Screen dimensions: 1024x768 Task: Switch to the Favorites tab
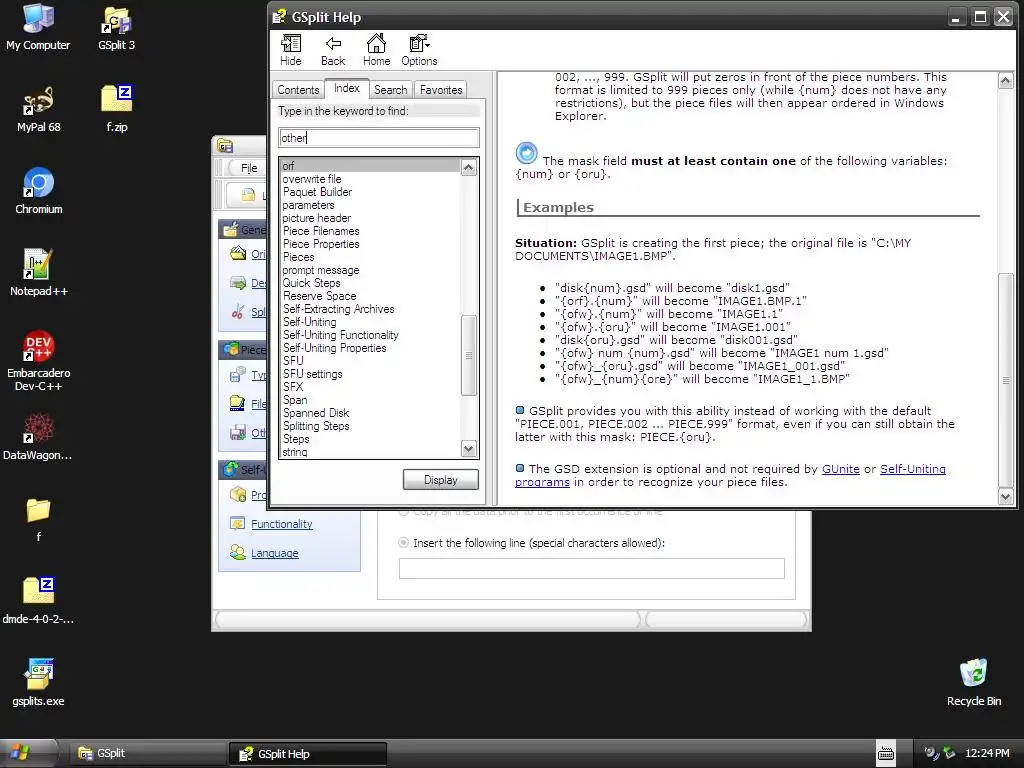441,90
